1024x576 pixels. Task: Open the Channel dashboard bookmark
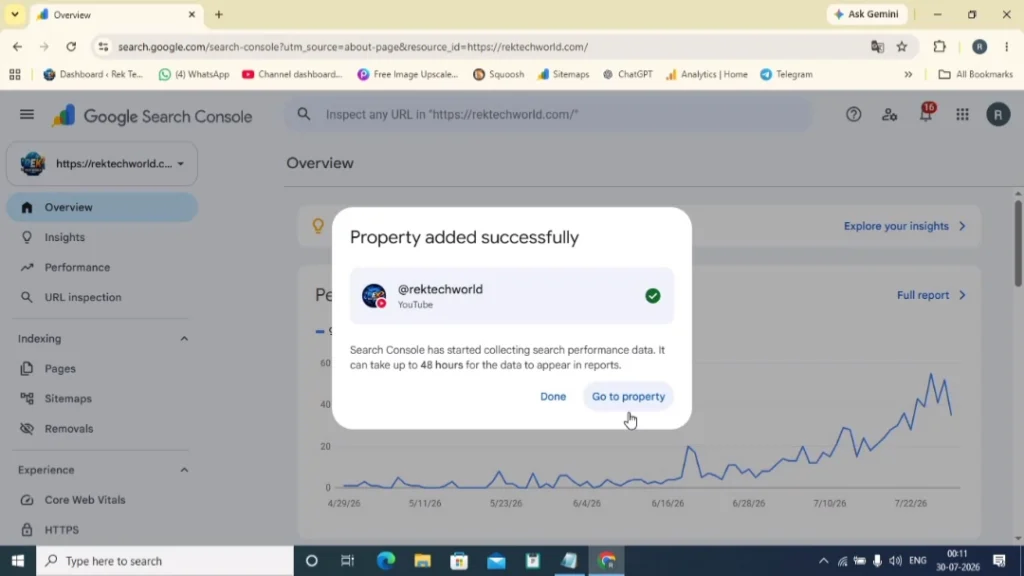coord(292,74)
